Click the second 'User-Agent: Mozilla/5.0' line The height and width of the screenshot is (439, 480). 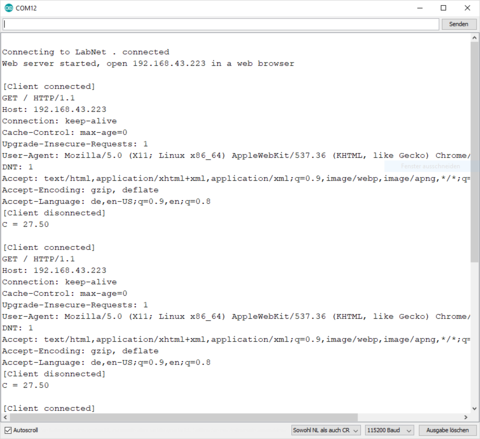(236, 316)
